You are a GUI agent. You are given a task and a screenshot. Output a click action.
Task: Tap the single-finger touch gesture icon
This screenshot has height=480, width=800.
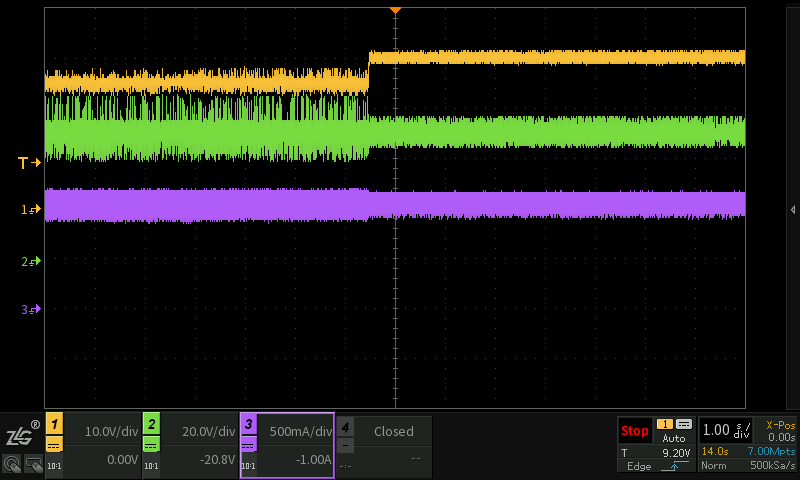pos(12,464)
